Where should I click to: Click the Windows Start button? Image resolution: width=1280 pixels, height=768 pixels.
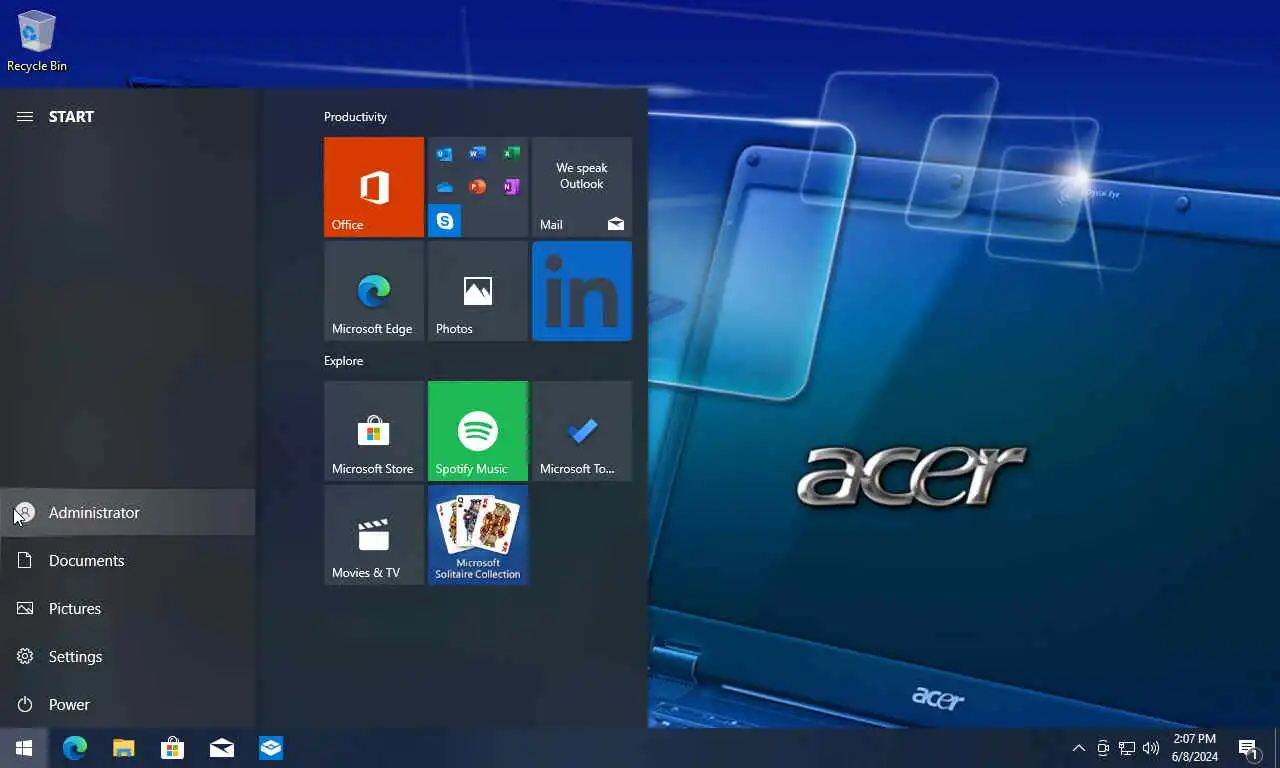pos(24,748)
